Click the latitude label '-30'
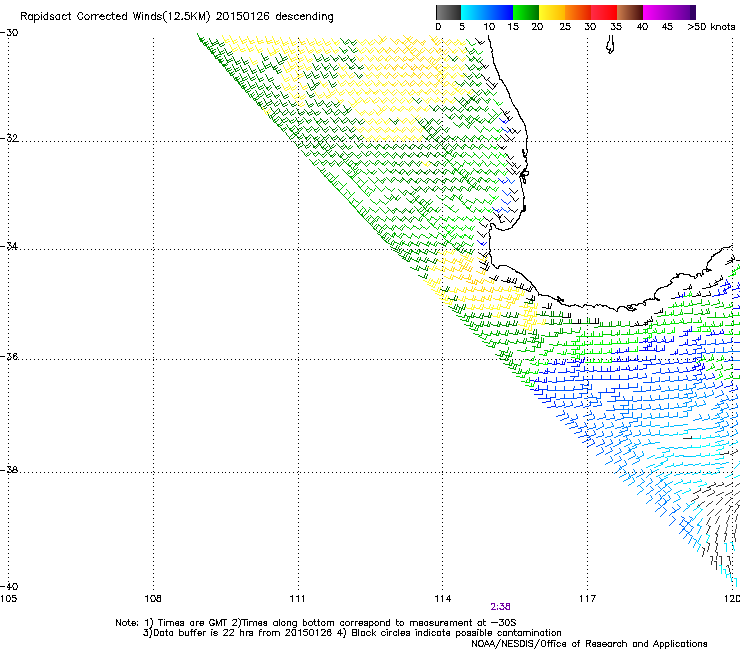 click(x=9, y=33)
